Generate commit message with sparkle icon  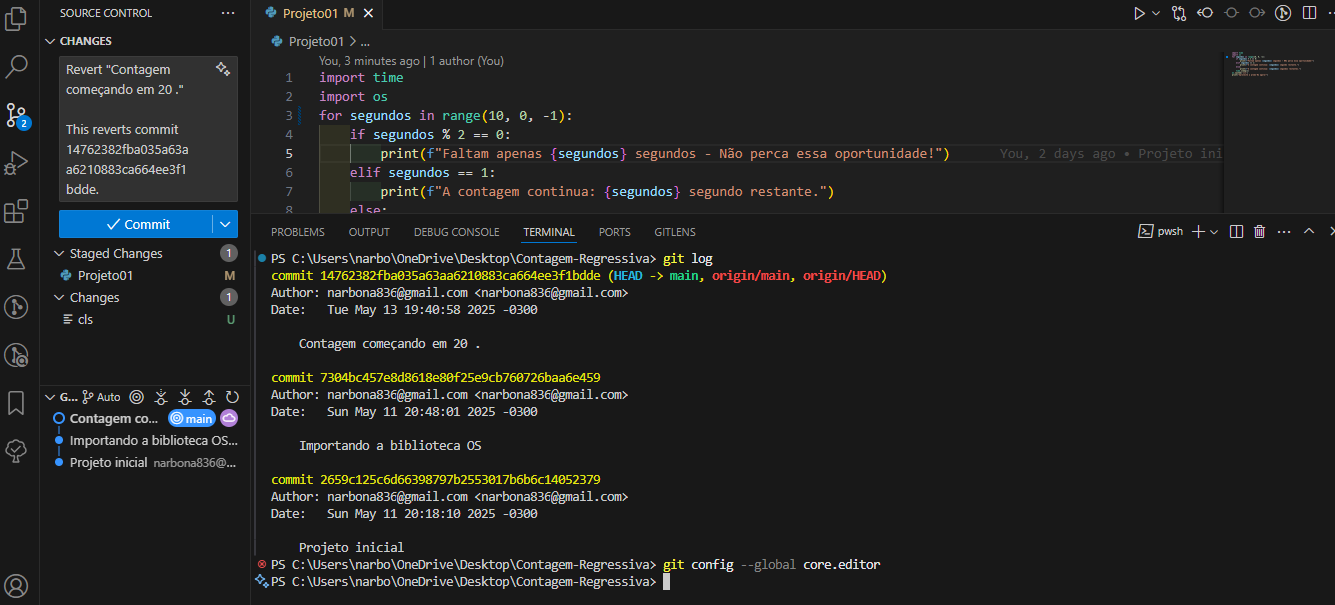pos(223,69)
